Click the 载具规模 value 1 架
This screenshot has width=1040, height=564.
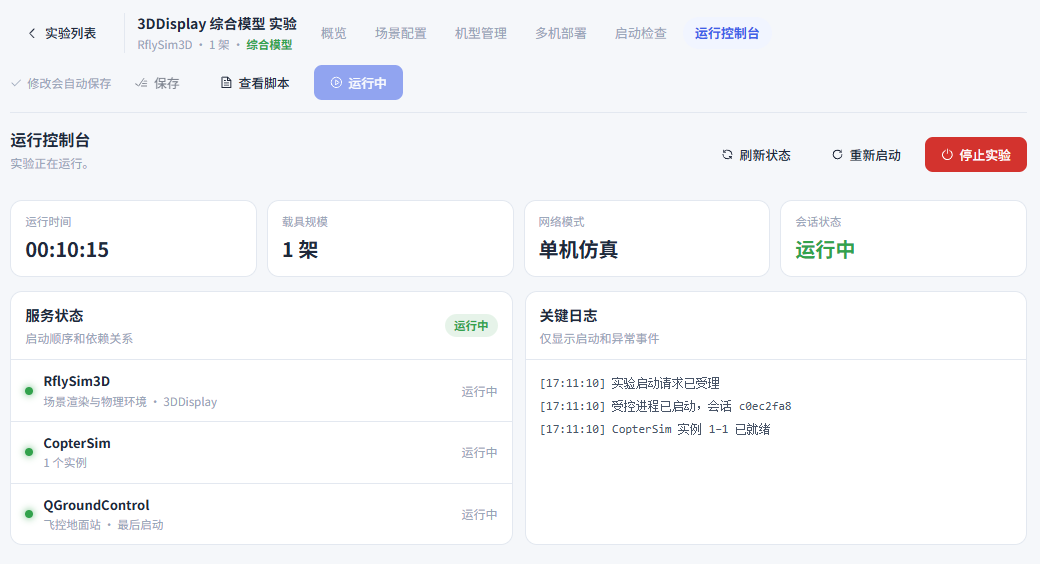(300, 249)
